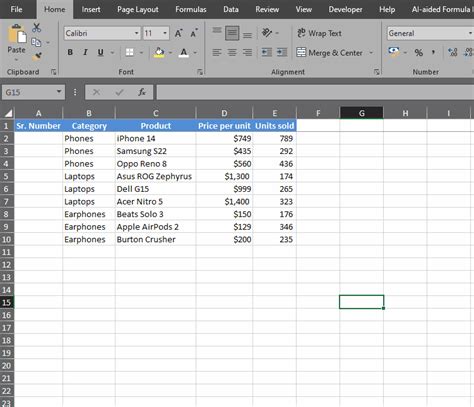
Task: Open Alignment settings dialog launcher
Action: click(x=376, y=72)
